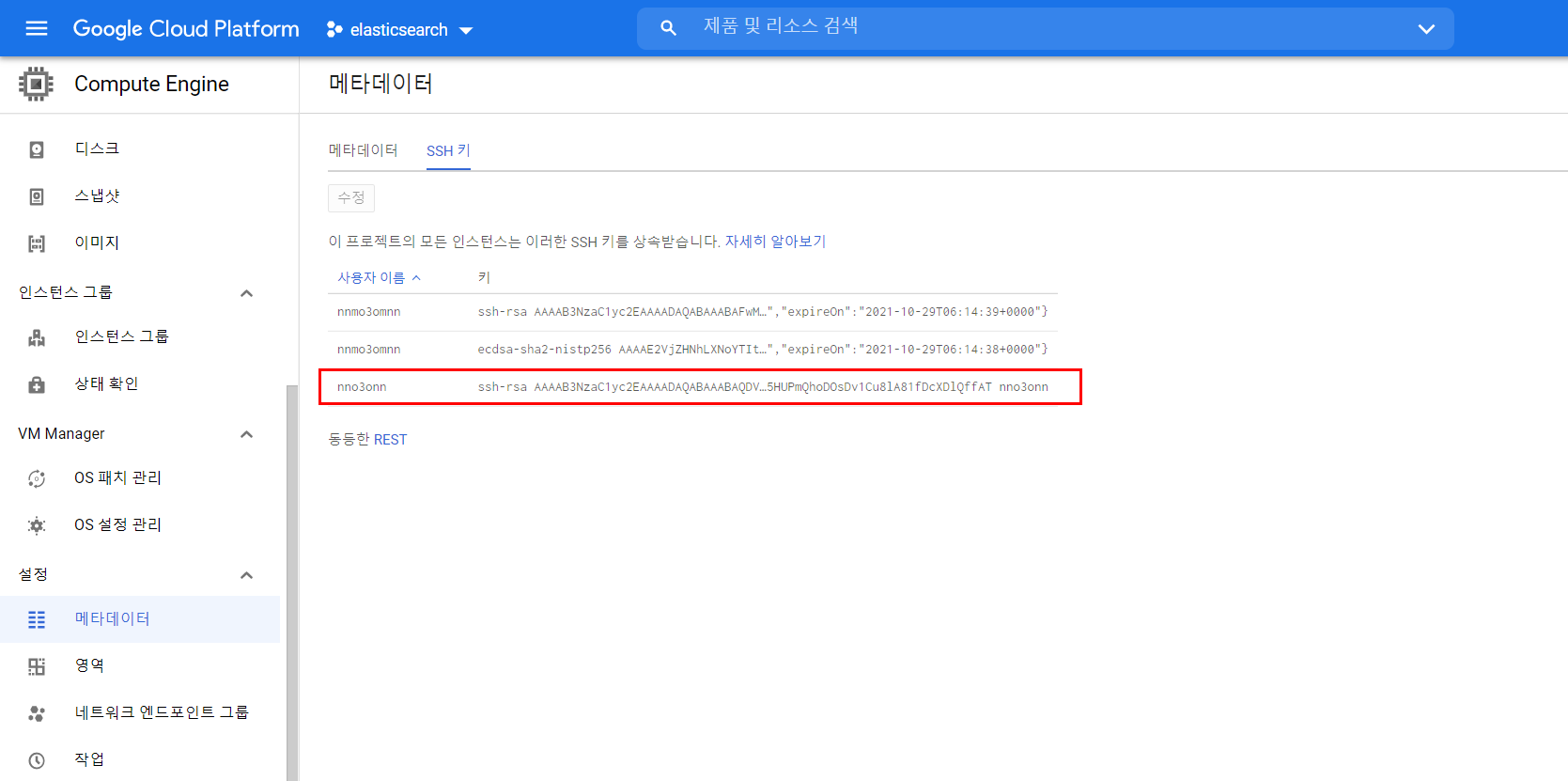Collapse the 설정 section
1568x781 pixels.
pyautogui.click(x=247, y=575)
